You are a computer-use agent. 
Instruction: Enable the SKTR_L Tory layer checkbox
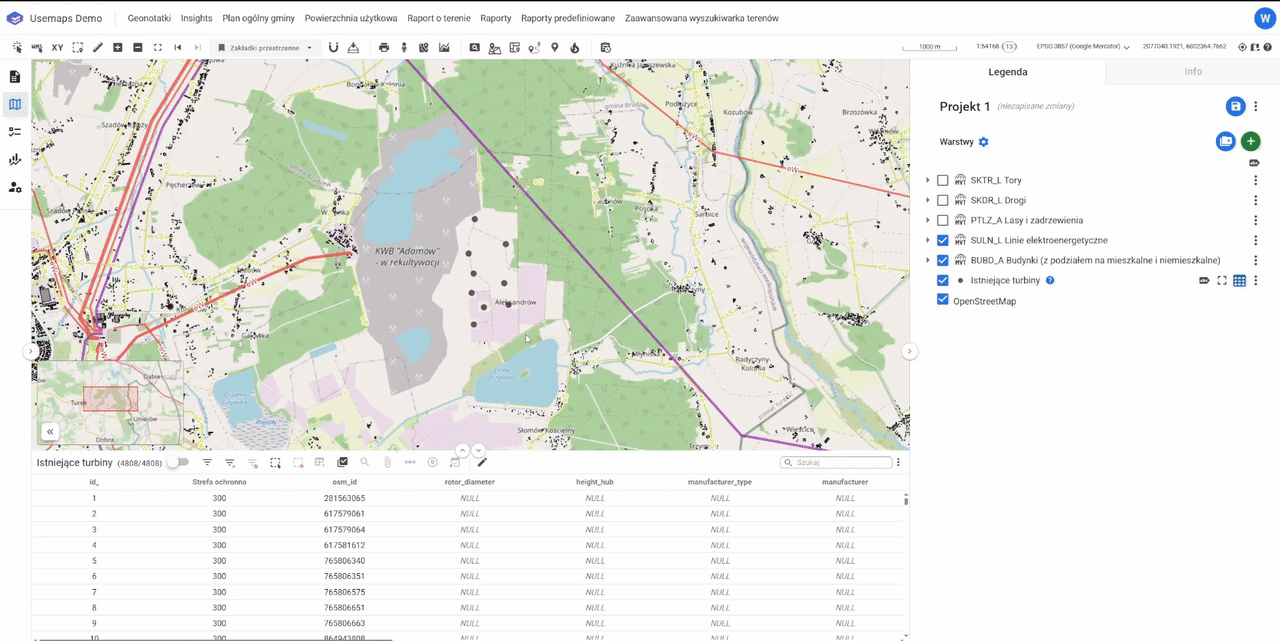(942, 181)
